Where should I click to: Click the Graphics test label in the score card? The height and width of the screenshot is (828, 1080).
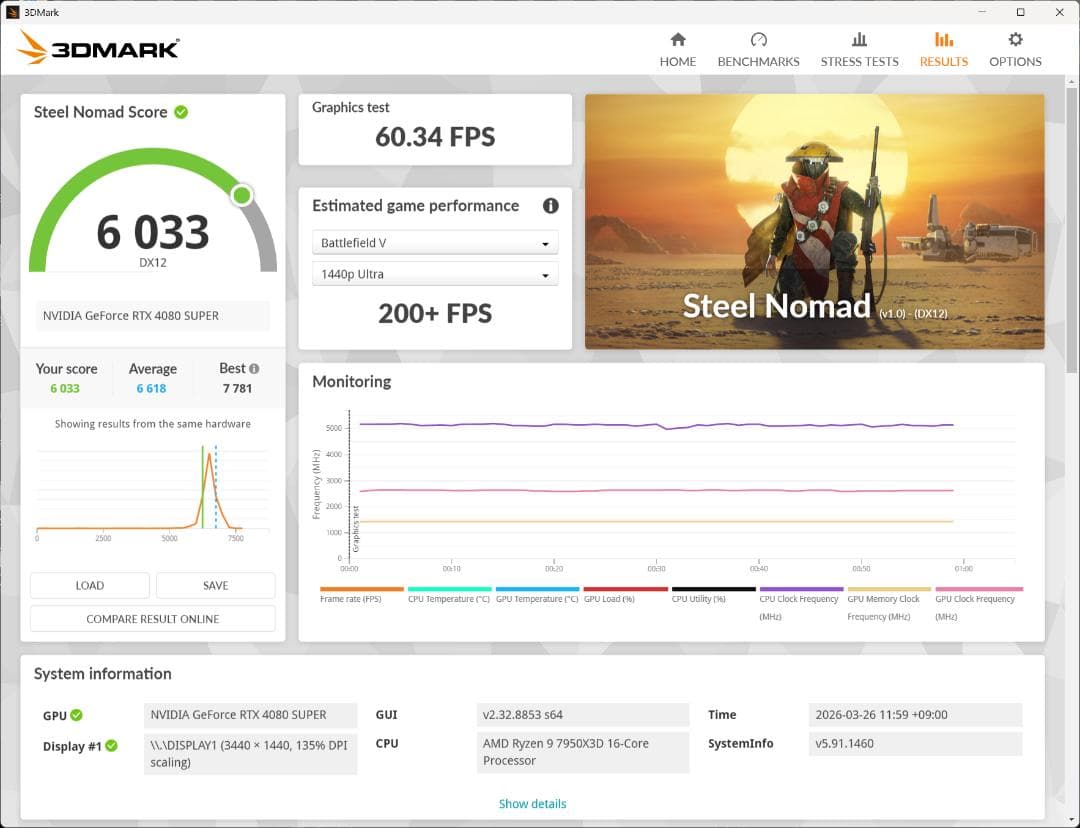(351, 107)
